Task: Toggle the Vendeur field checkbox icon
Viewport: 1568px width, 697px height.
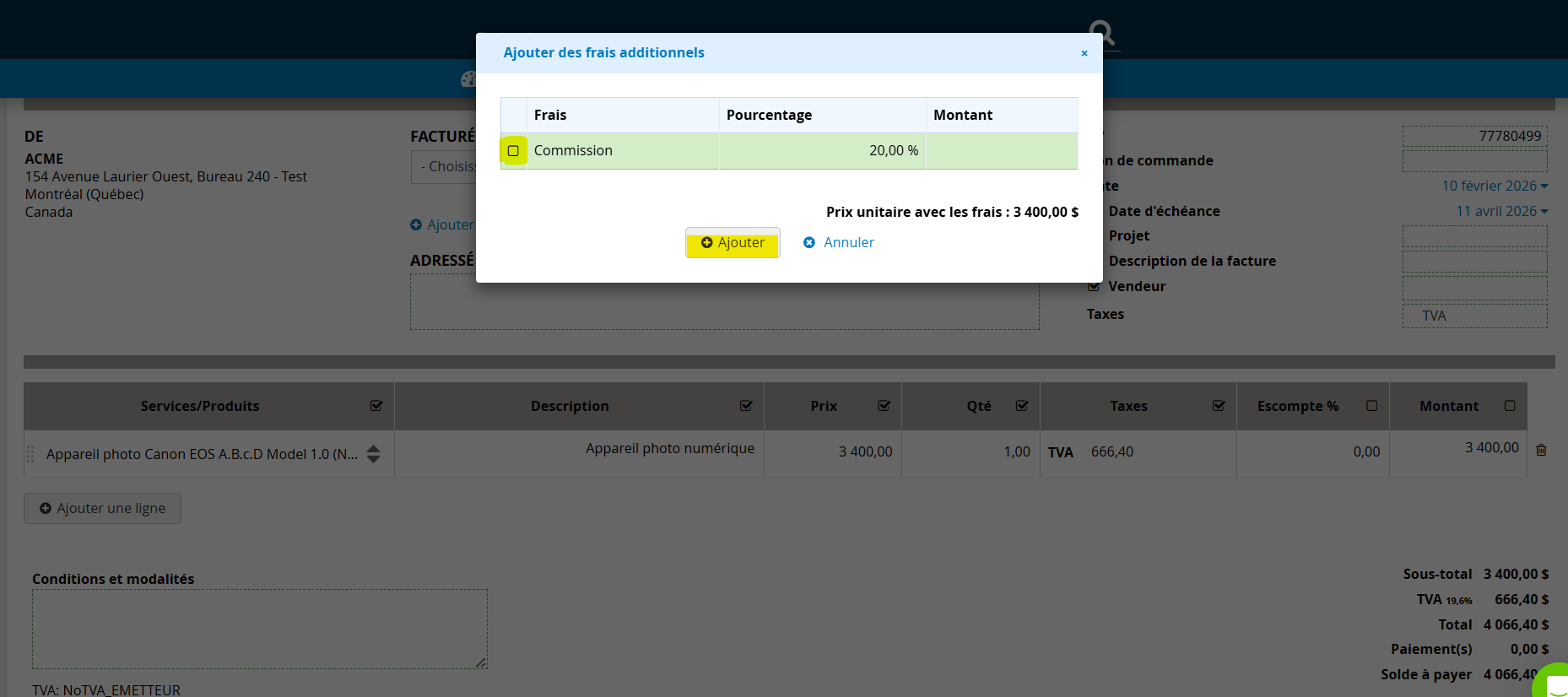Action: click(x=1095, y=287)
